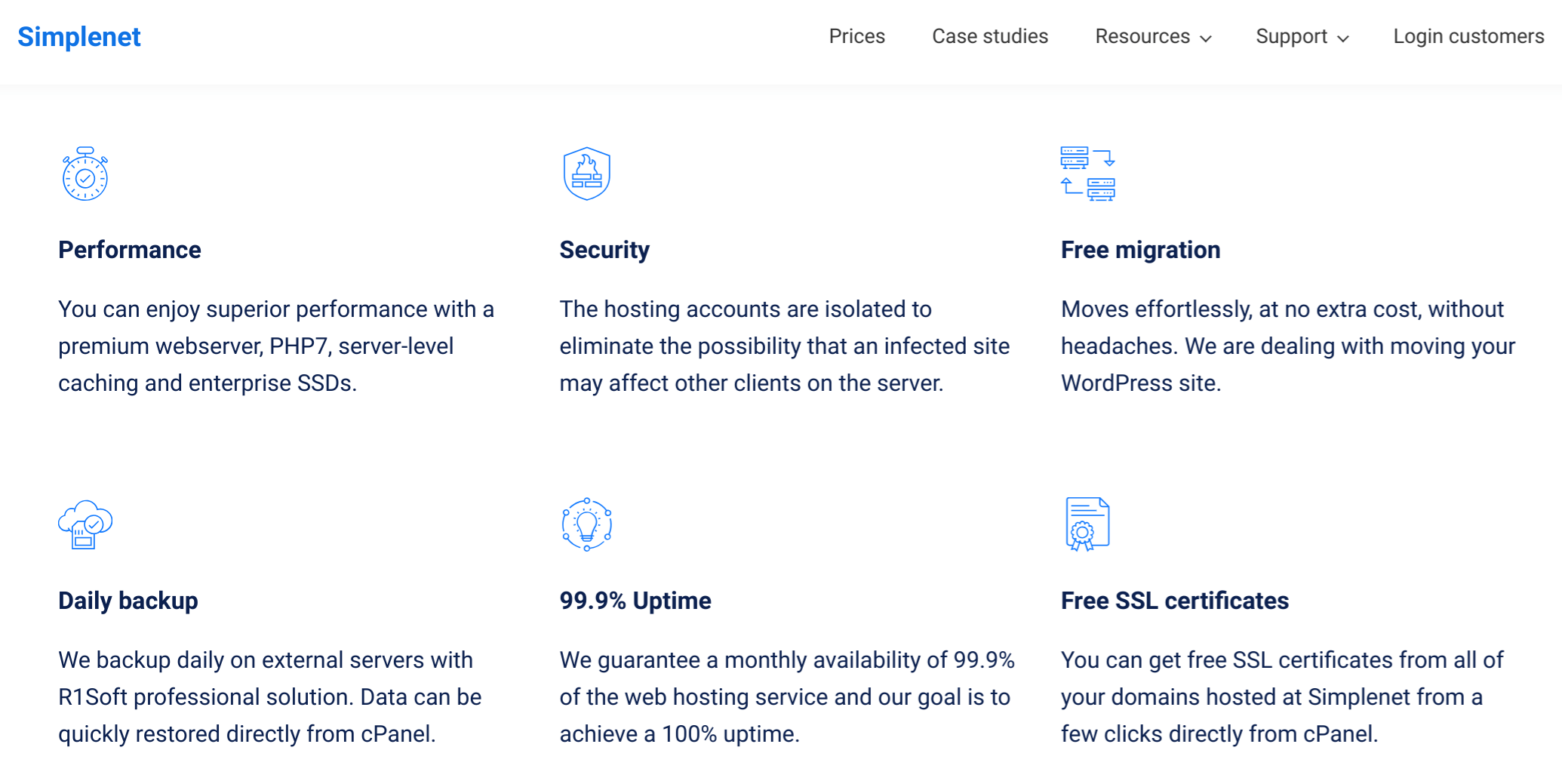Expand the Resources dropdown chevron

(1206, 38)
